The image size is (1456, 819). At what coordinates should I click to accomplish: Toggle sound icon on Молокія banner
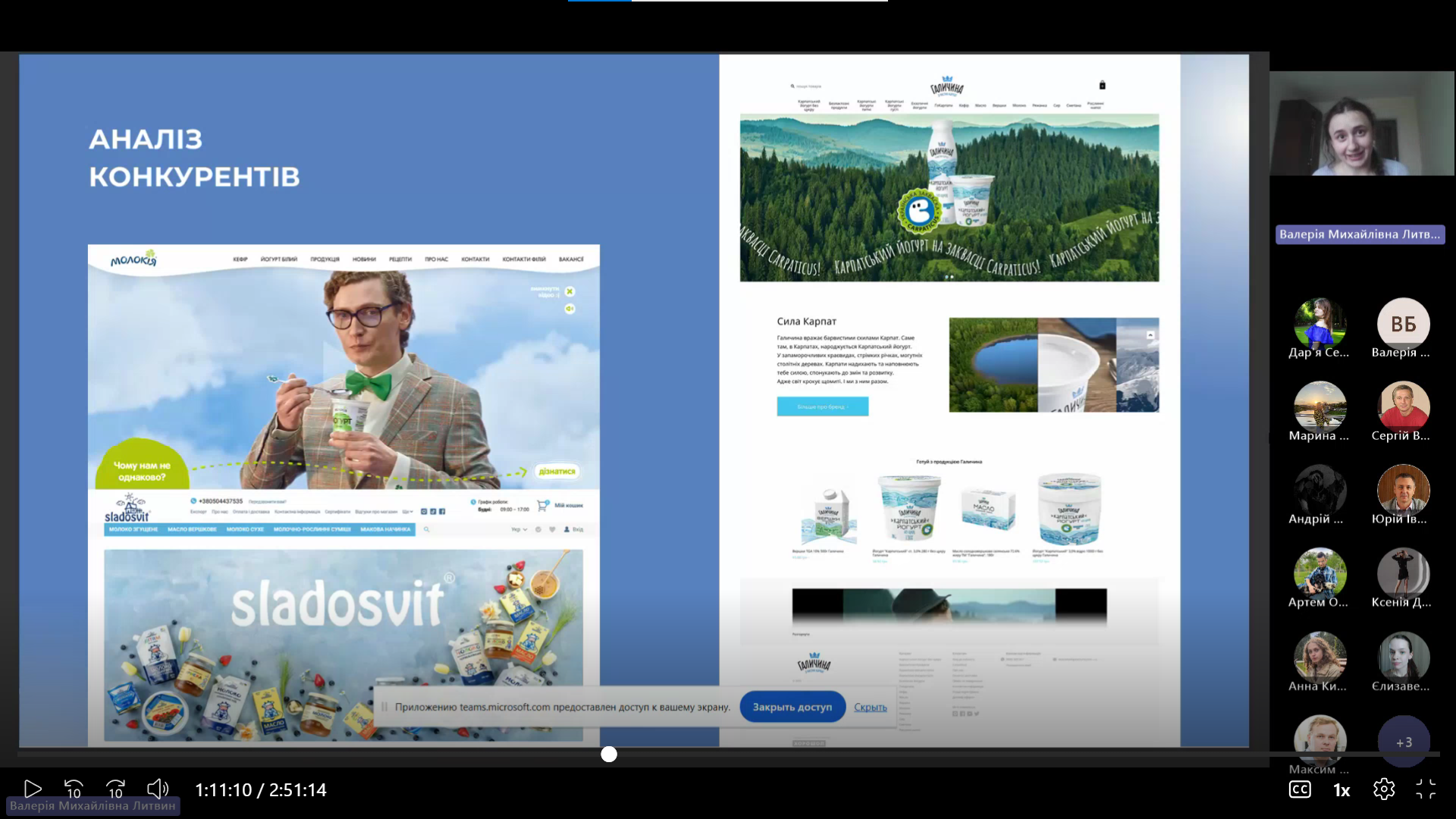pyautogui.click(x=570, y=309)
